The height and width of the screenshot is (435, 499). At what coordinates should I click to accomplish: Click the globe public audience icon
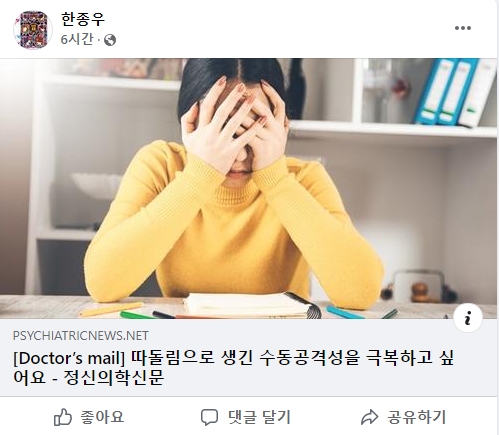[x=110, y=40]
